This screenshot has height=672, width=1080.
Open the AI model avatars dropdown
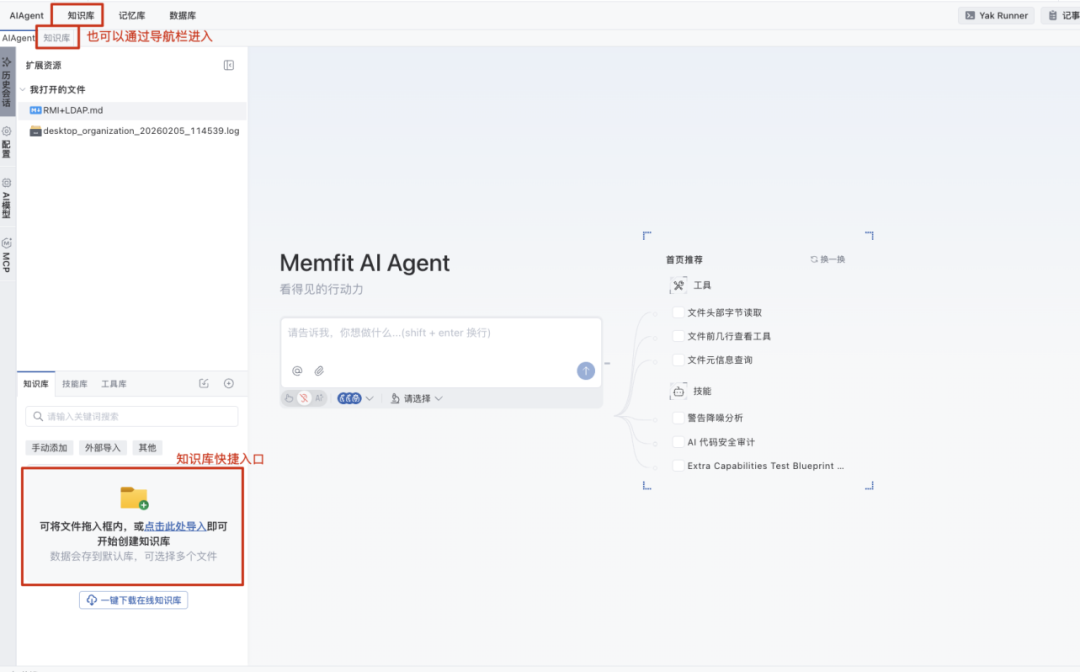[355, 399]
